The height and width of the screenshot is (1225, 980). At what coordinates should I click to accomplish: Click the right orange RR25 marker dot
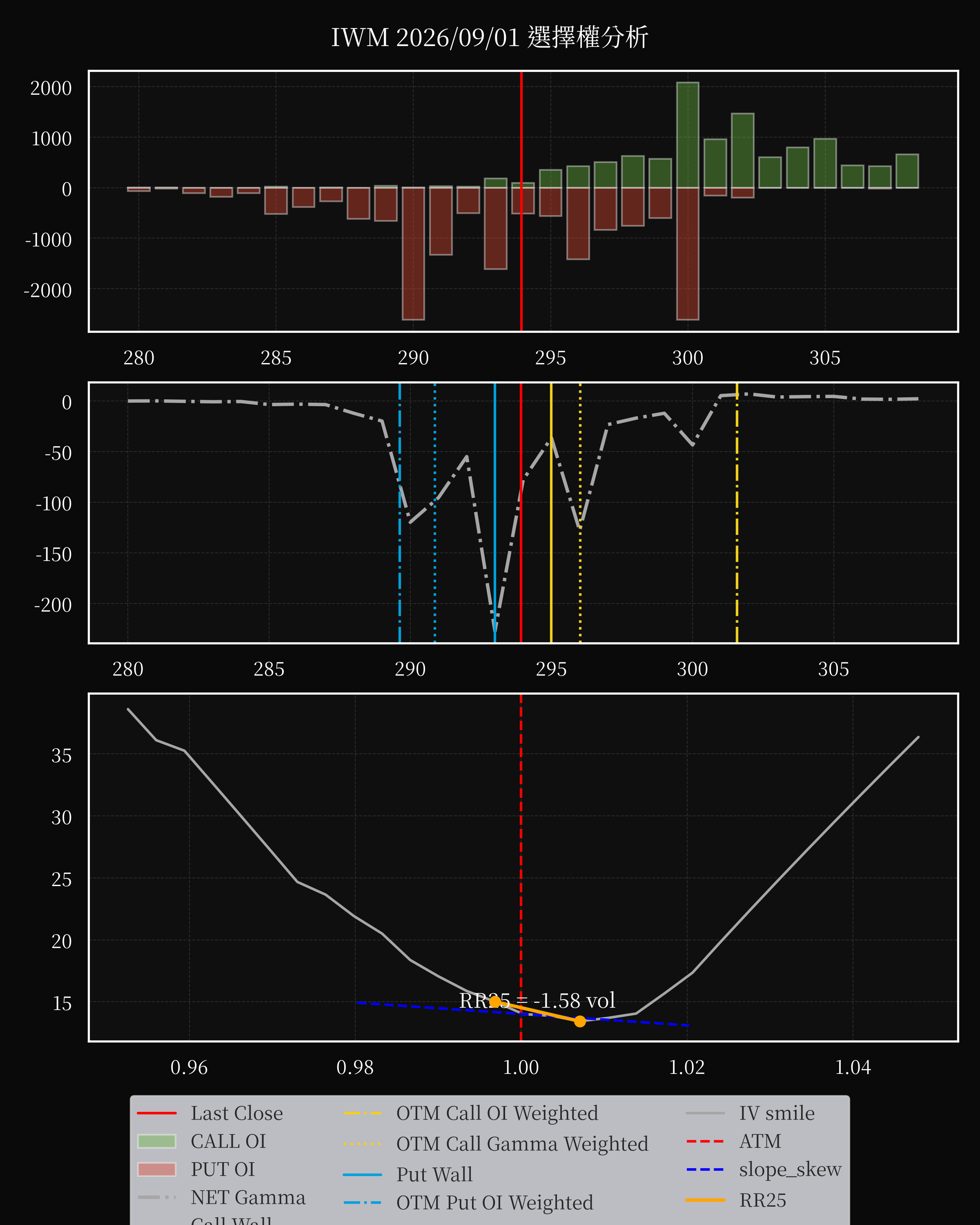[x=579, y=1021]
